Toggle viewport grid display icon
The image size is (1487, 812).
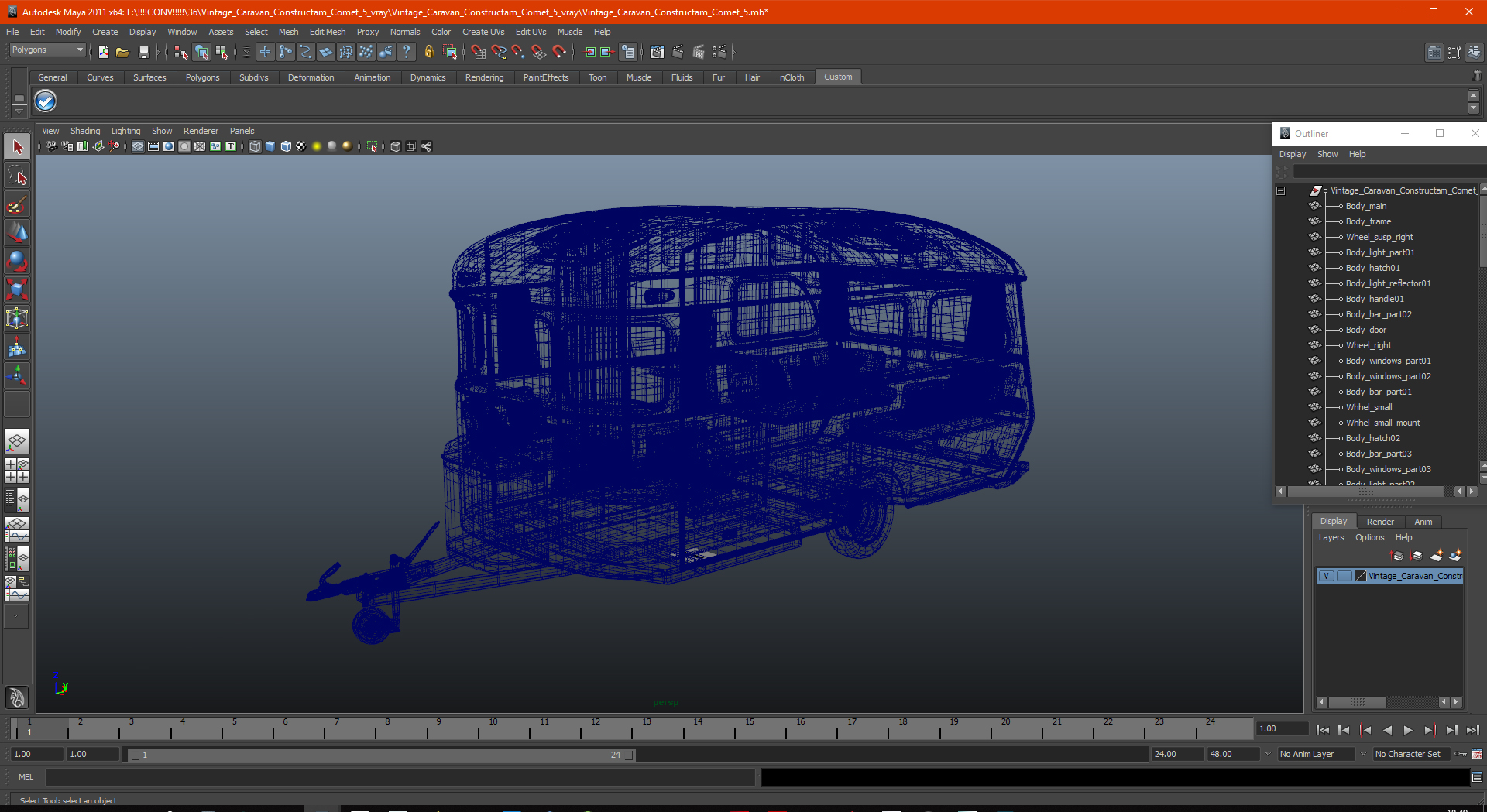pyautogui.click(x=138, y=146)
